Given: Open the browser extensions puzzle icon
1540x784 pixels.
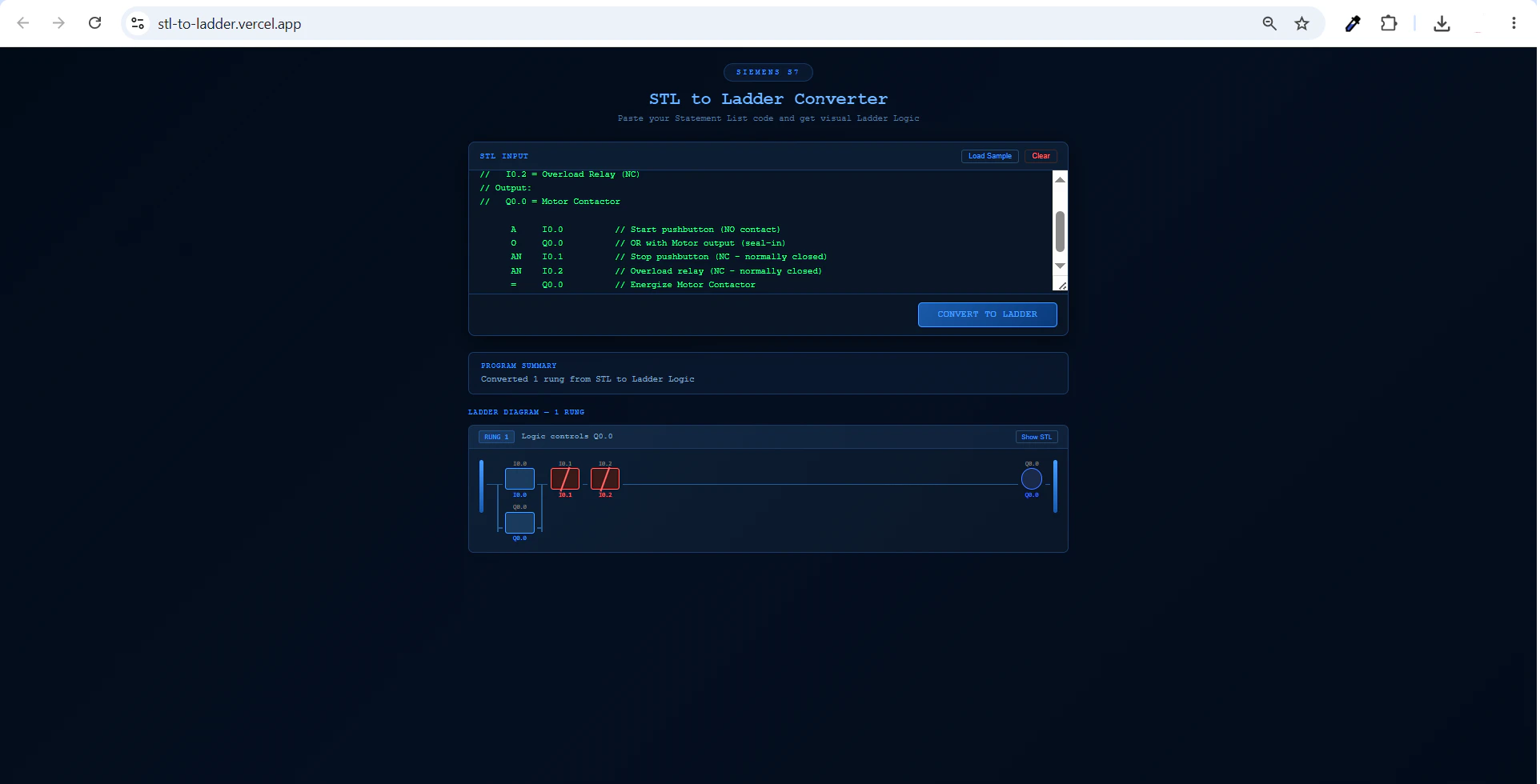Looking at the screenshot, I should point(1389,23).
